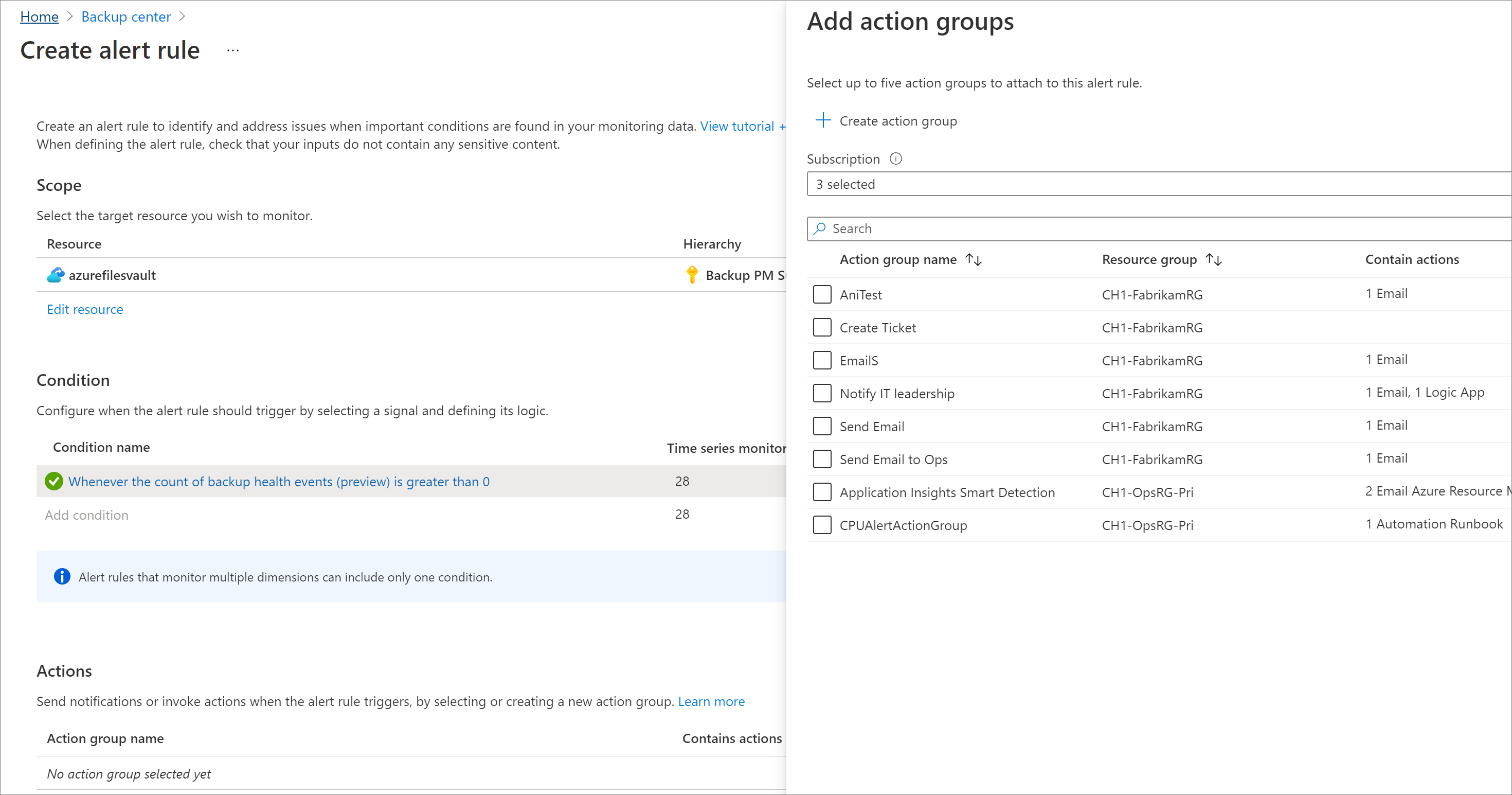Click the Add action groups plus icon
Screen dimensions: 1512x795
pyautogui.click(x=824, y=120)
